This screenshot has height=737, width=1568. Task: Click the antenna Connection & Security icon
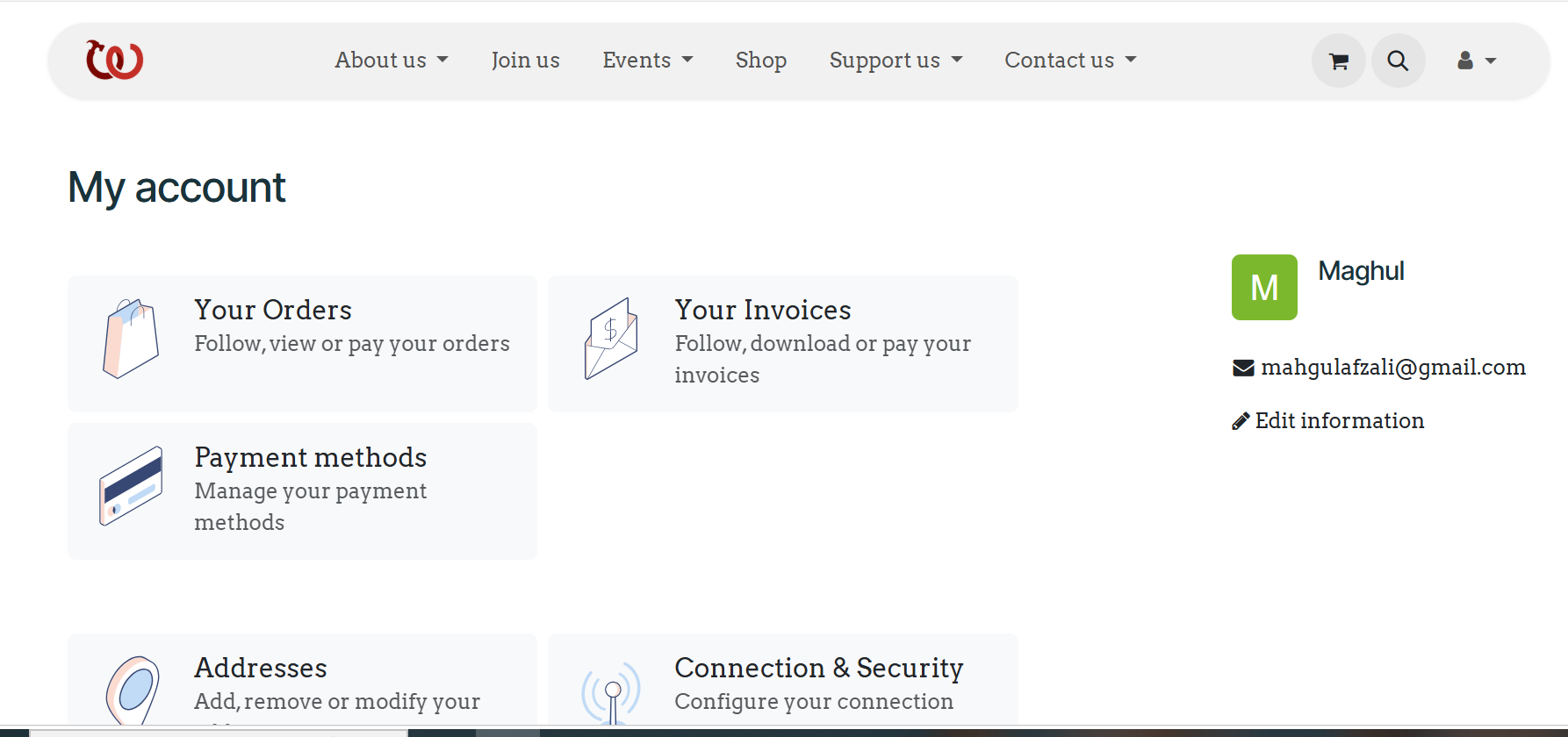pyautogui.click(x=612, y=692)
